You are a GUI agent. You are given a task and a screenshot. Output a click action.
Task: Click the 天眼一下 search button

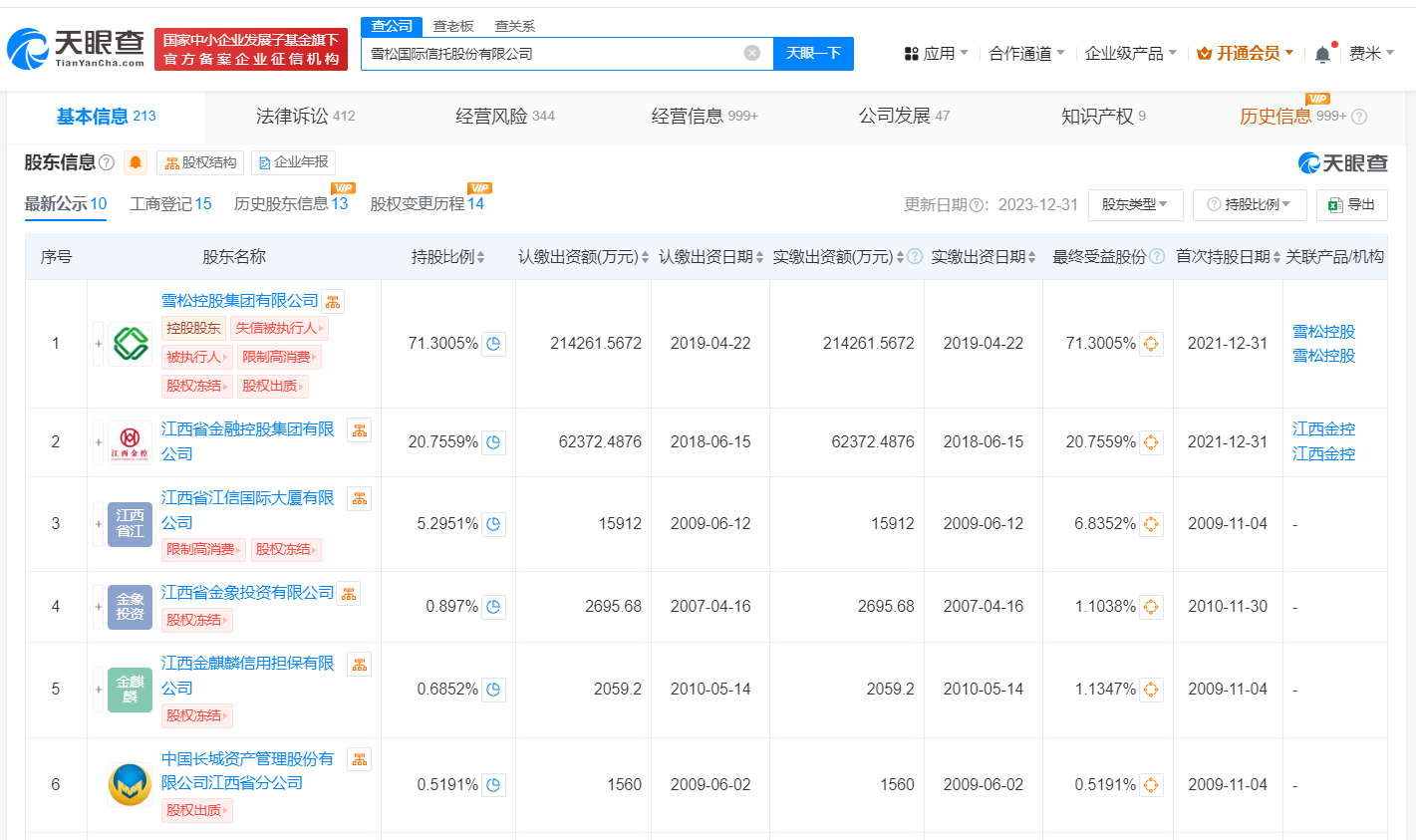click(x=813, y=53)
